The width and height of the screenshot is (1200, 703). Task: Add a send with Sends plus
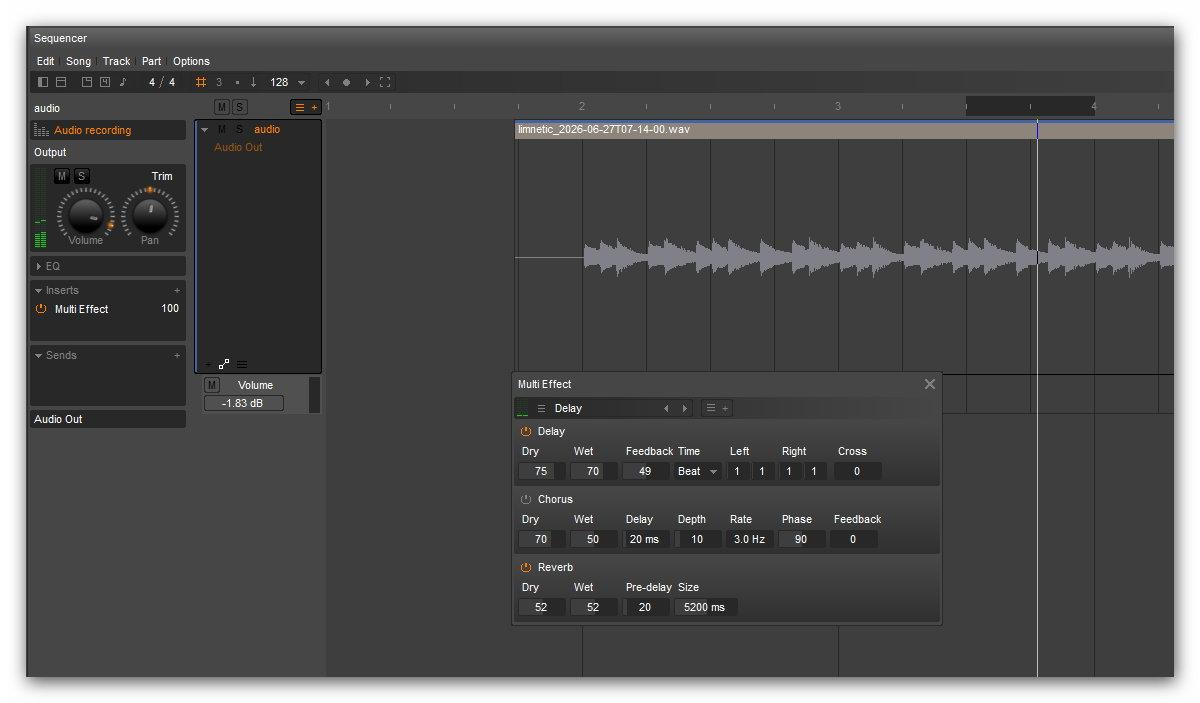pos(177,355)
